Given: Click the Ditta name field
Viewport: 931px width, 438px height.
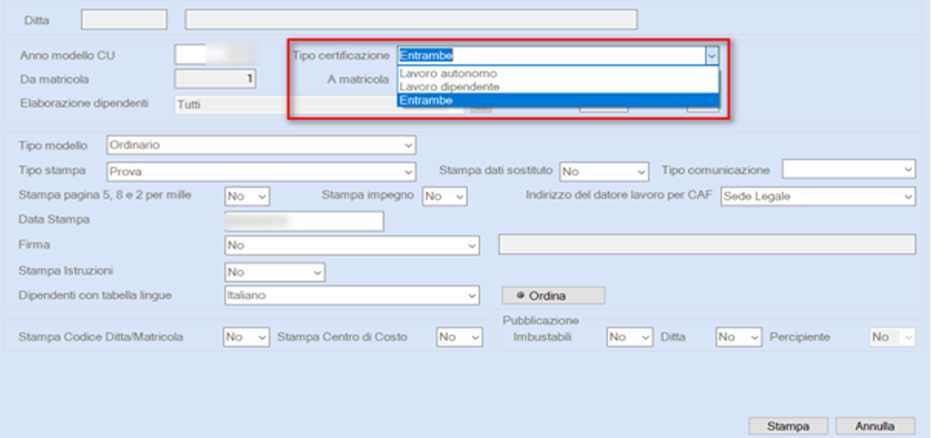Looking at the screenshot, I should (411, 20).
